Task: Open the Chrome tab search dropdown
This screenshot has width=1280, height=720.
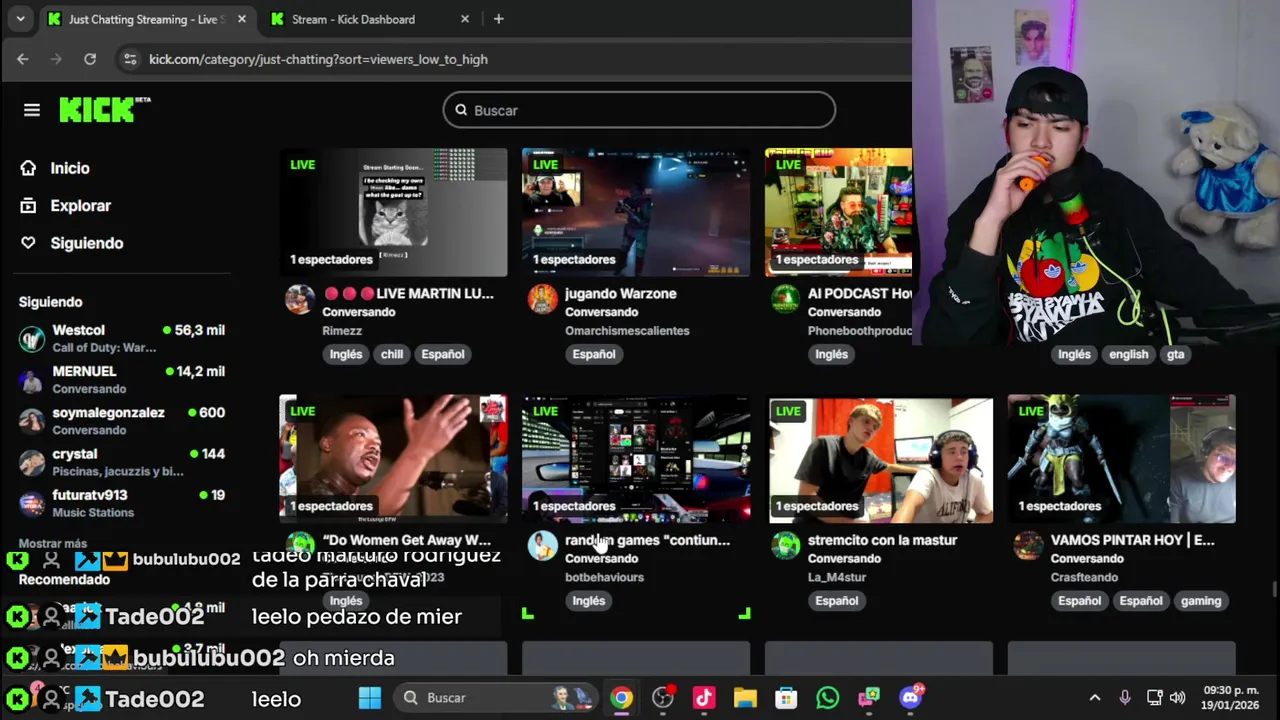Action: pyautogui.click(x=20, y=19)
